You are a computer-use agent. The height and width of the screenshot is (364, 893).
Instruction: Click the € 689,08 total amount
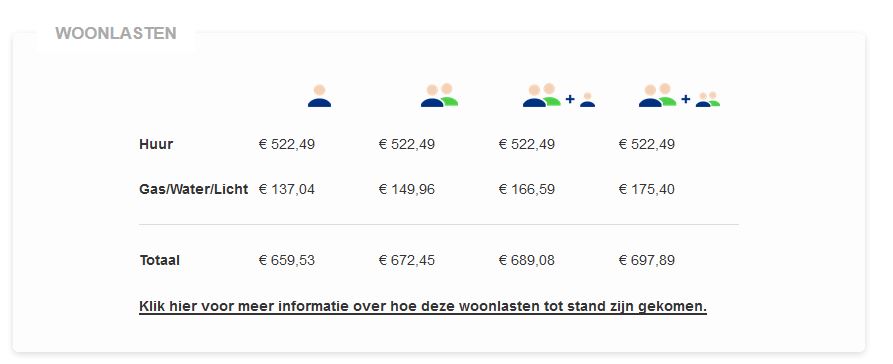click(527, 260)
